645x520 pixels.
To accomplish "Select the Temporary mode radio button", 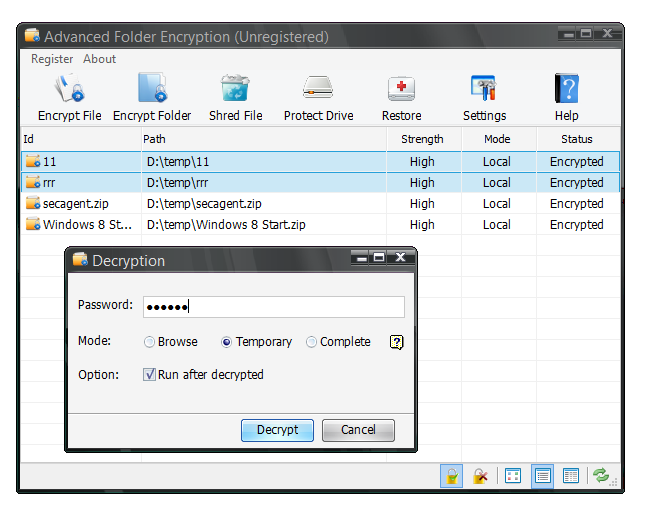I will 226,342.
